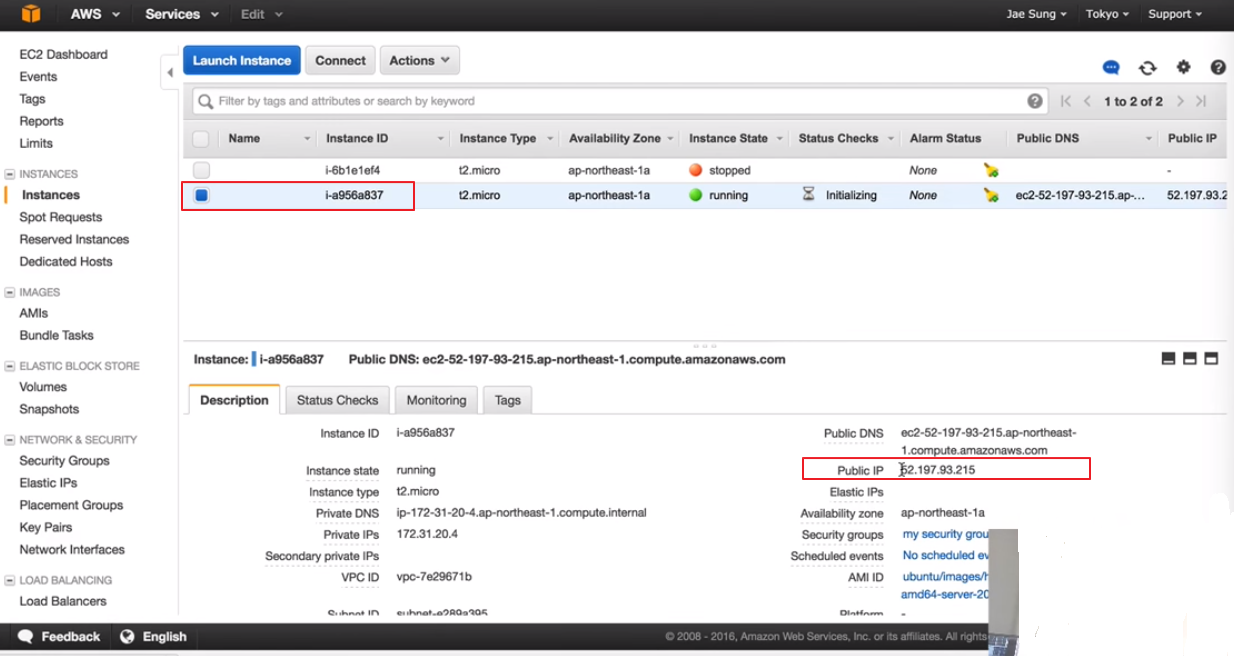Select the stopped instance row i-6b1e1ef4

pyautogui.click(x=706, y=170)
